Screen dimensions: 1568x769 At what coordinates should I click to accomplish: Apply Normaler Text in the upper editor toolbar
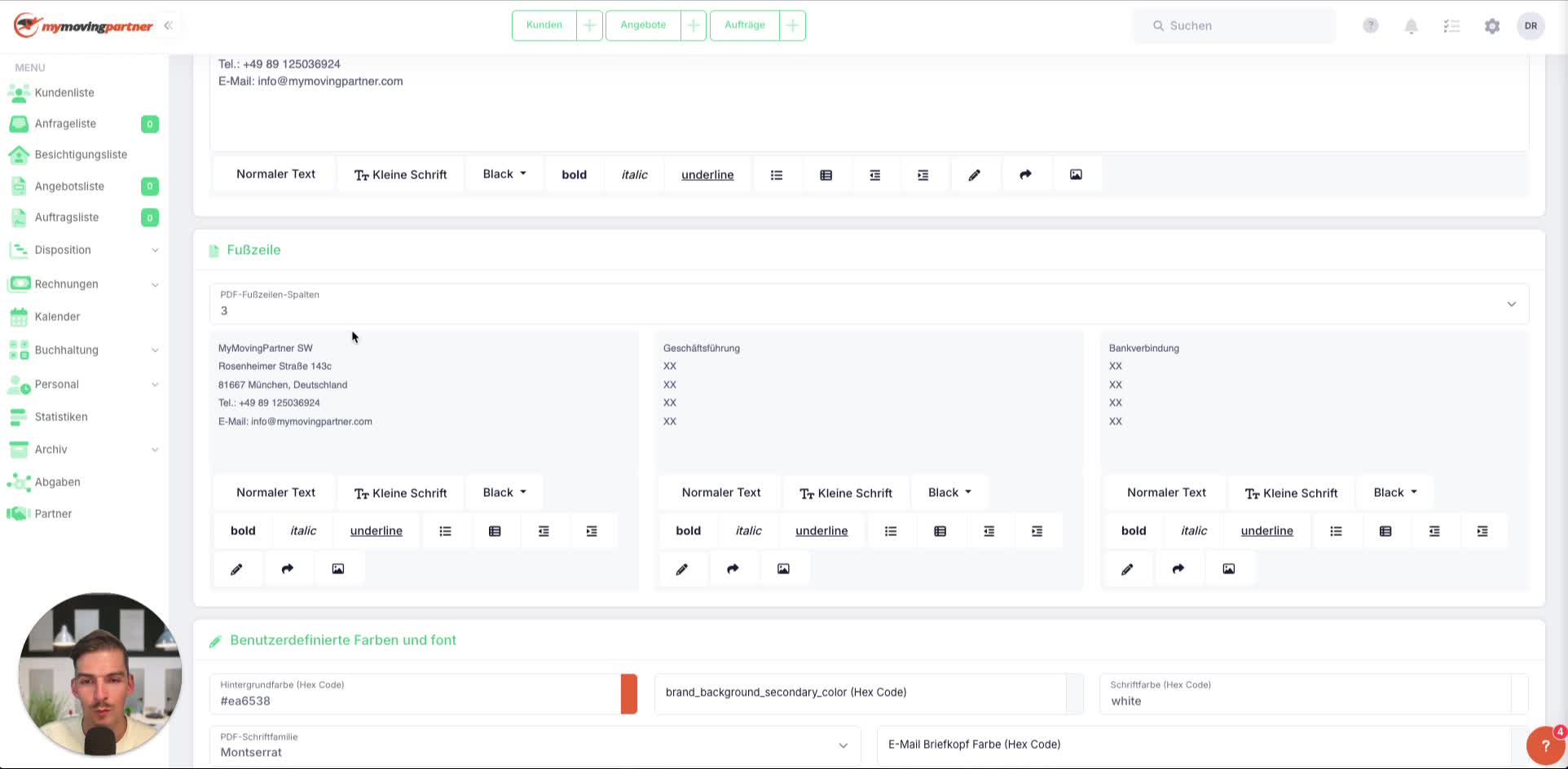click(x=275, y=174)
